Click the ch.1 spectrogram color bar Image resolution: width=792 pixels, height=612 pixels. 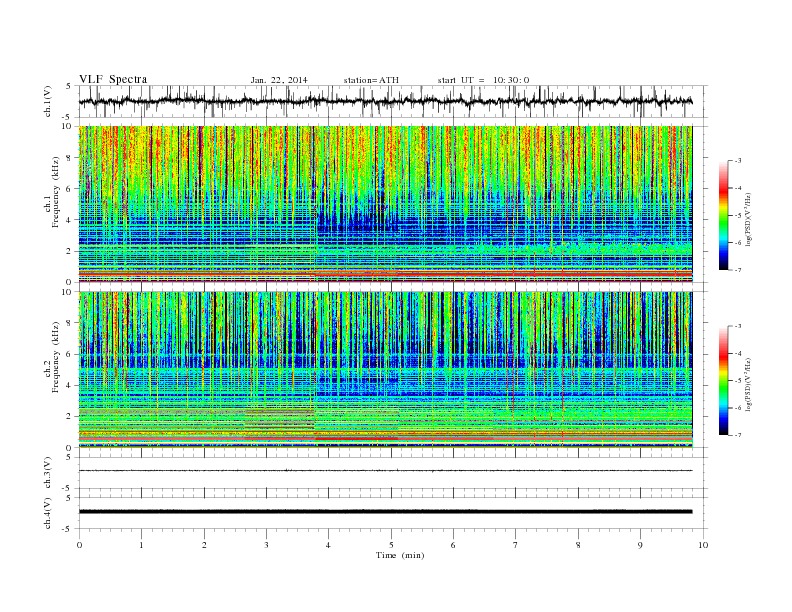pos(723,215)
